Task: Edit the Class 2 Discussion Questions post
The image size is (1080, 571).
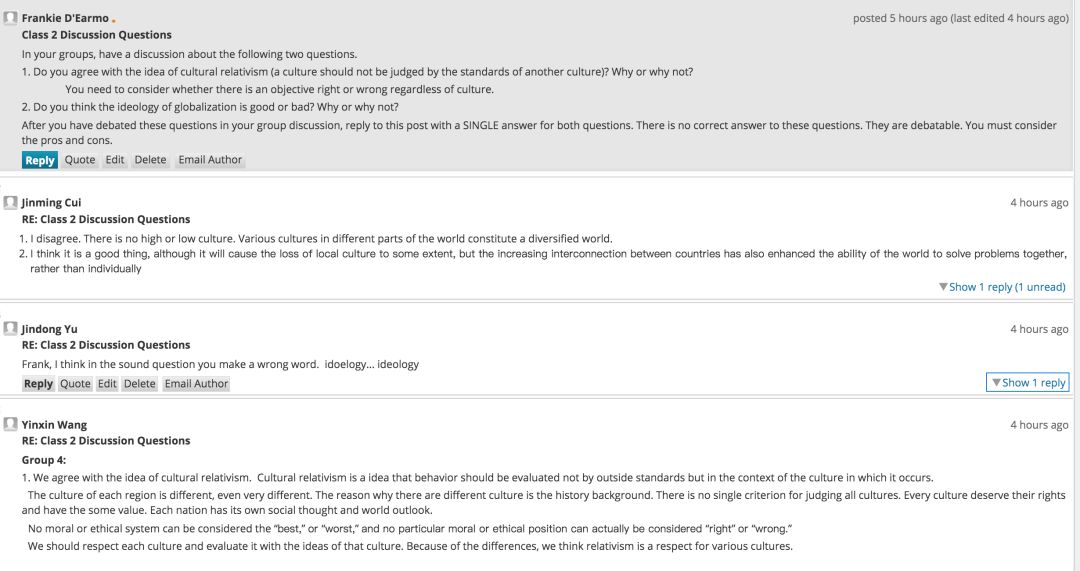Action: point(115,160)
